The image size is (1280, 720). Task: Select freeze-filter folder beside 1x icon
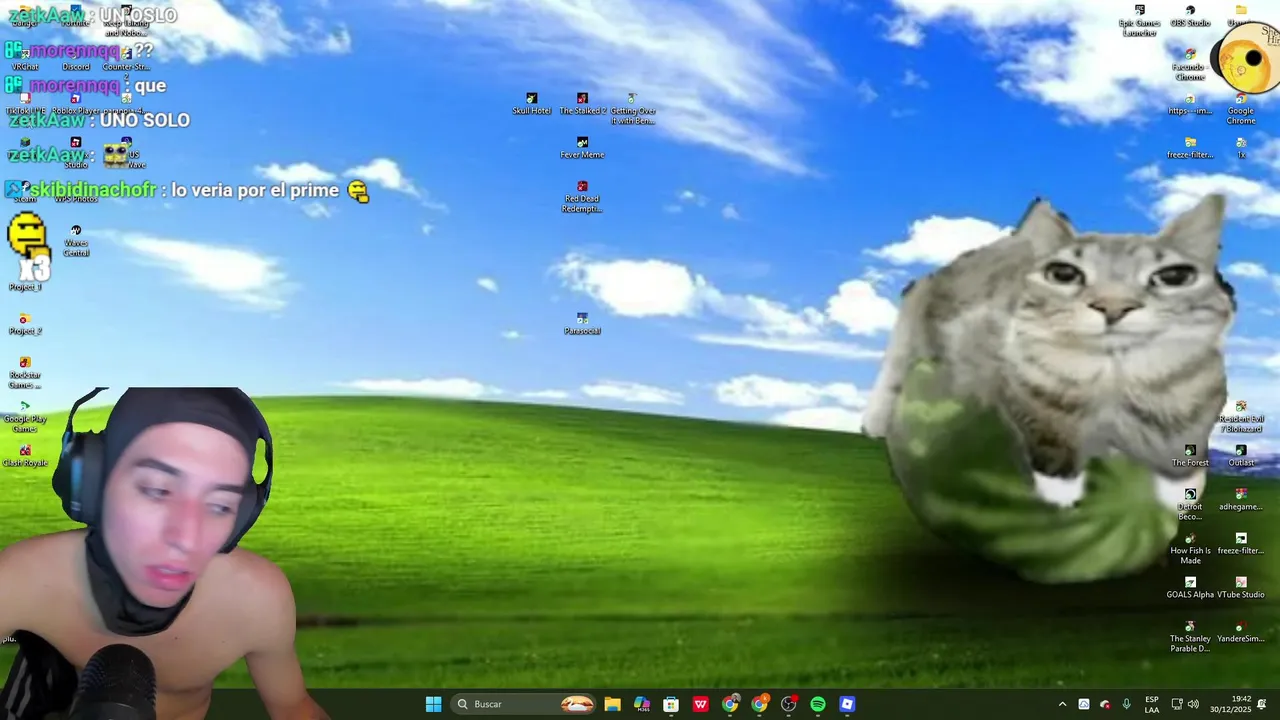click(1190, 148)
